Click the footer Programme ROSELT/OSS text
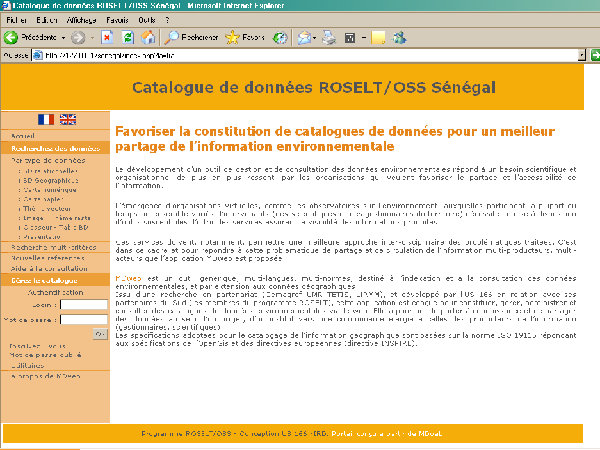This screenshot has height=450, width=600. point(186,434)
